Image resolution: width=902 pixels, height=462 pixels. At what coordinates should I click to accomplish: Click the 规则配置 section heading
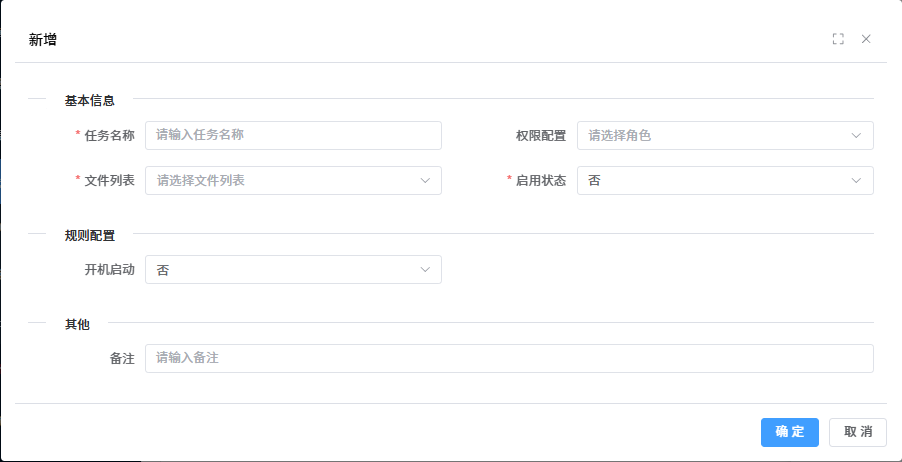coord(90,235)
